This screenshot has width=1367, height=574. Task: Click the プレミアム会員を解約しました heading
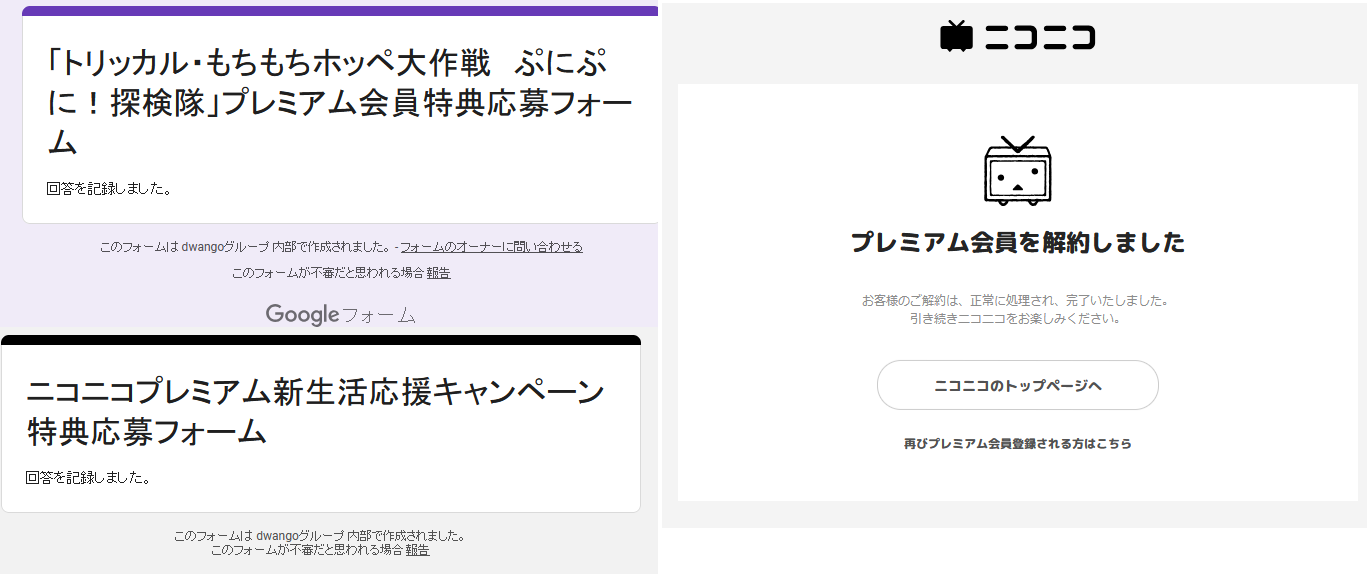1017,242
